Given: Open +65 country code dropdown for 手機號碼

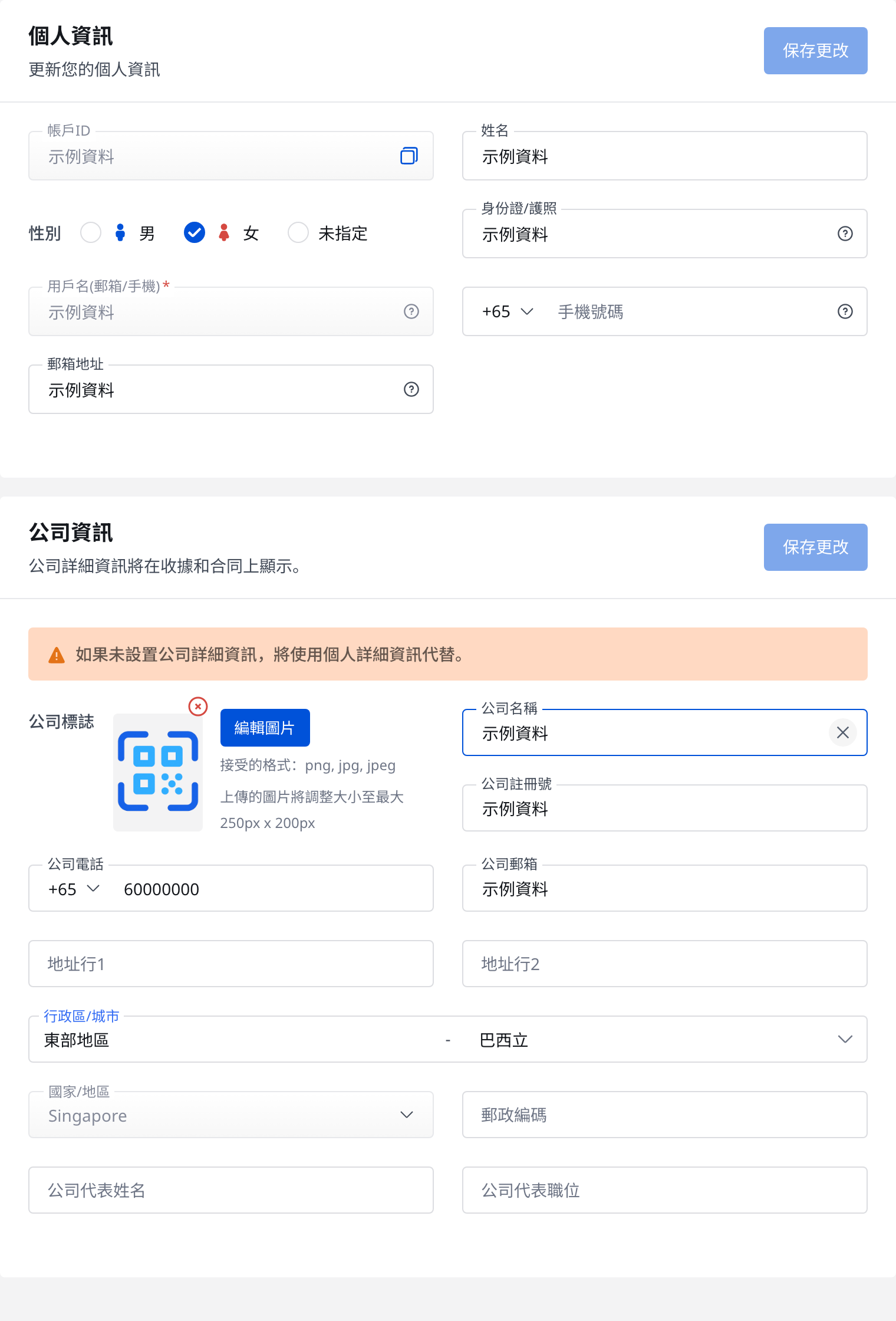Looking at the screenshot, I should coord(508,311).
